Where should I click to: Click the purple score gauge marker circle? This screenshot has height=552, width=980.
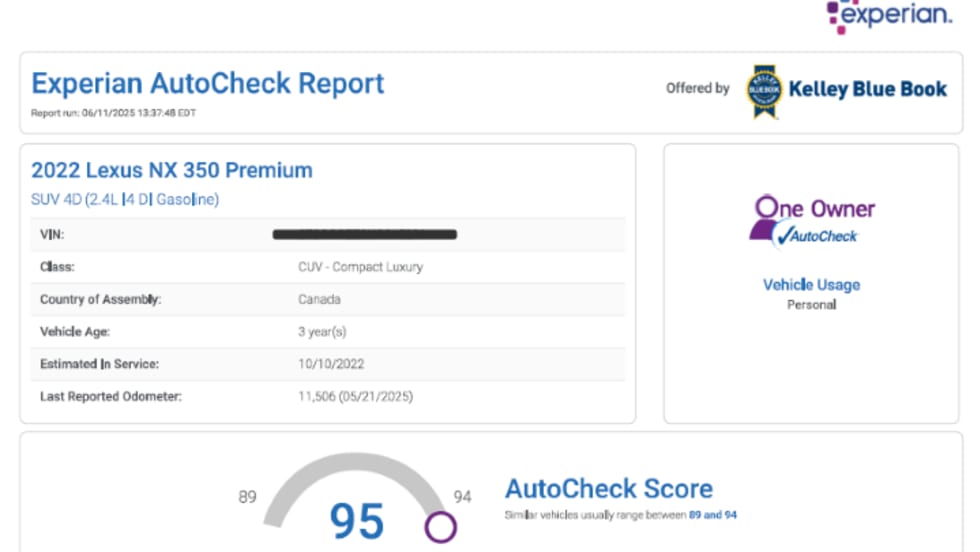[x=441, y=527]
